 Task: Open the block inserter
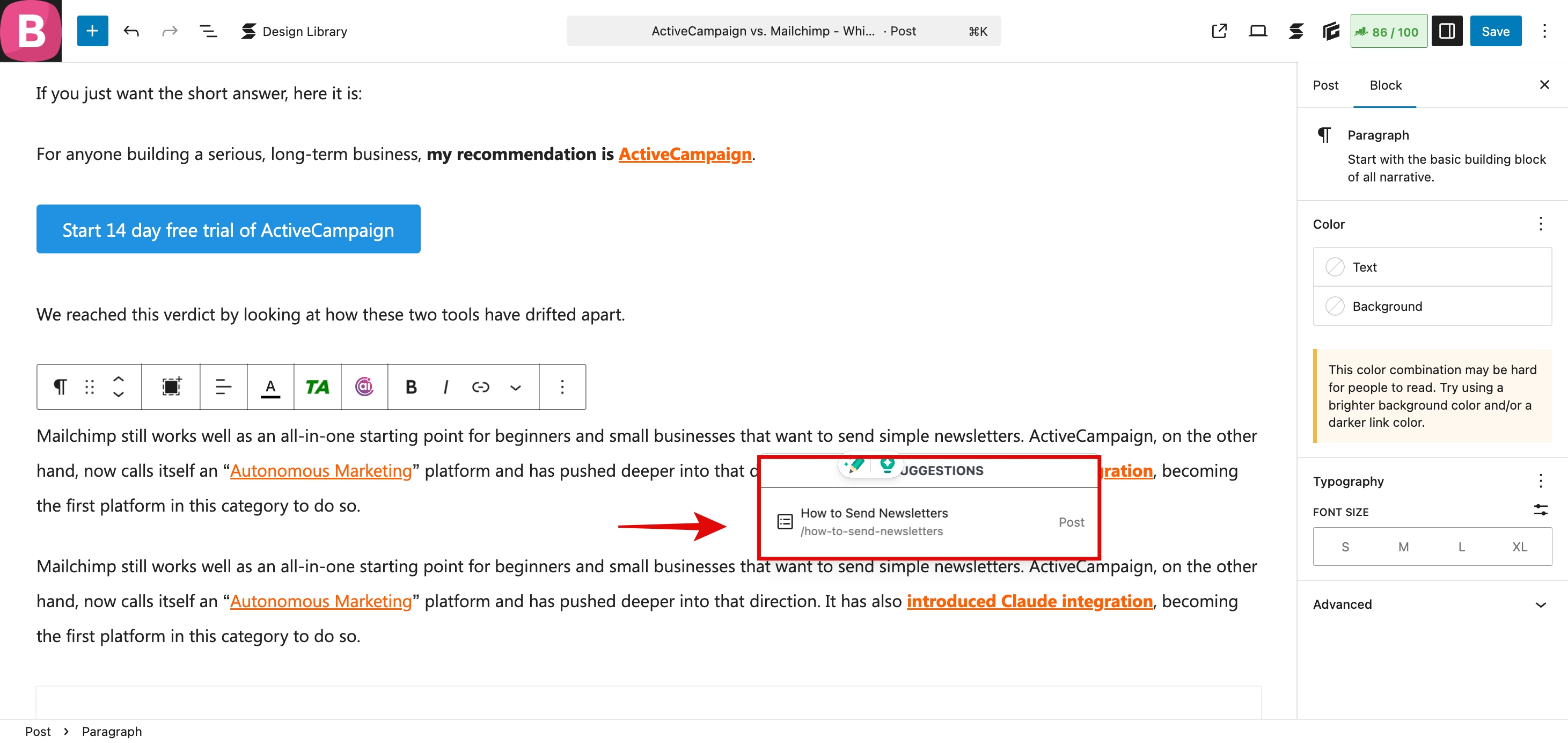pyautogui.click(x=92, y=31)
